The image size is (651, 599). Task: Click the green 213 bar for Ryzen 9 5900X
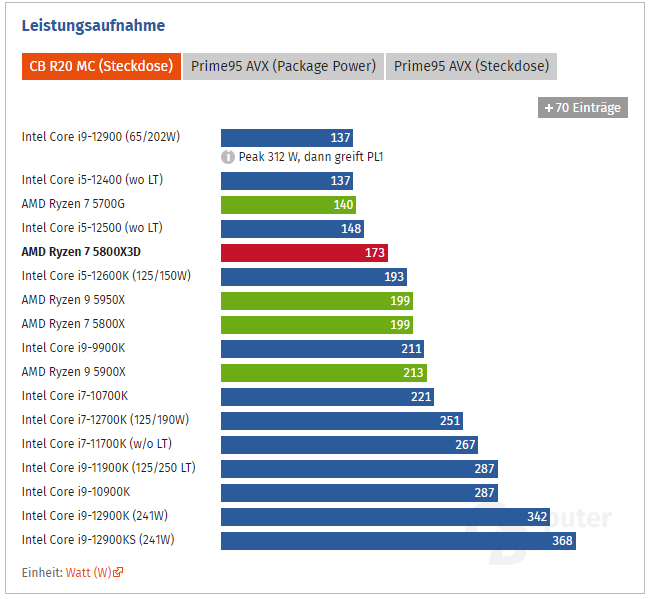[324, 373]
